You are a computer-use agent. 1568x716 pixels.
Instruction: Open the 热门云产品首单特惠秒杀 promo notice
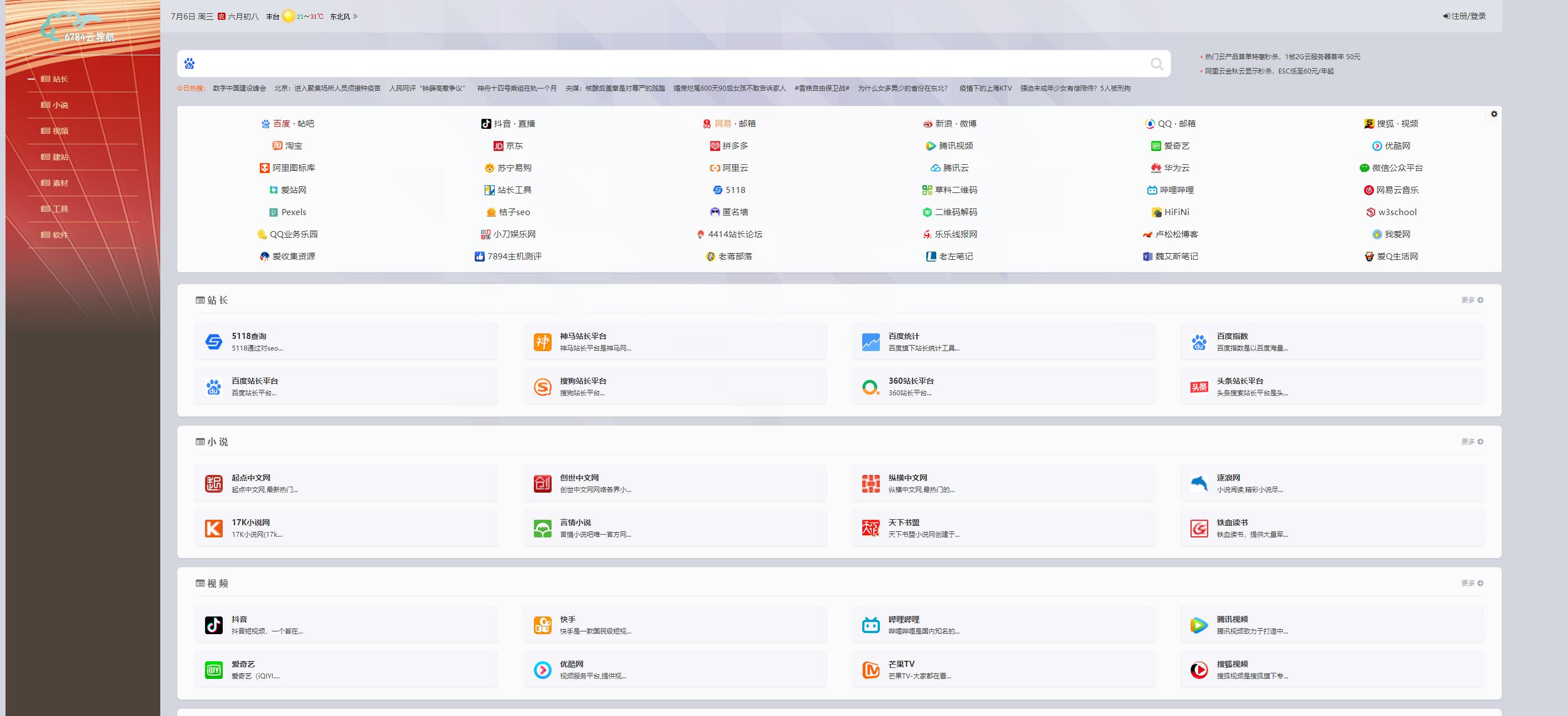click(1282, 56)
